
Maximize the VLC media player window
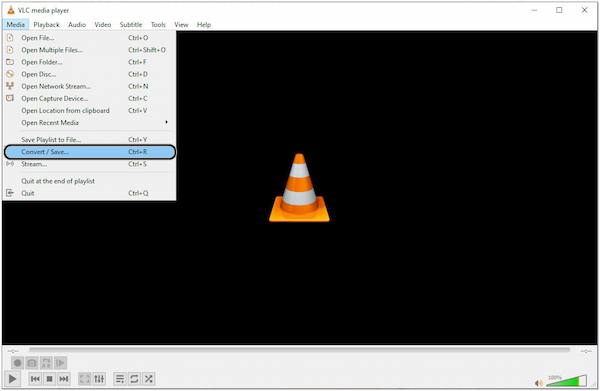tap(559, 10)
